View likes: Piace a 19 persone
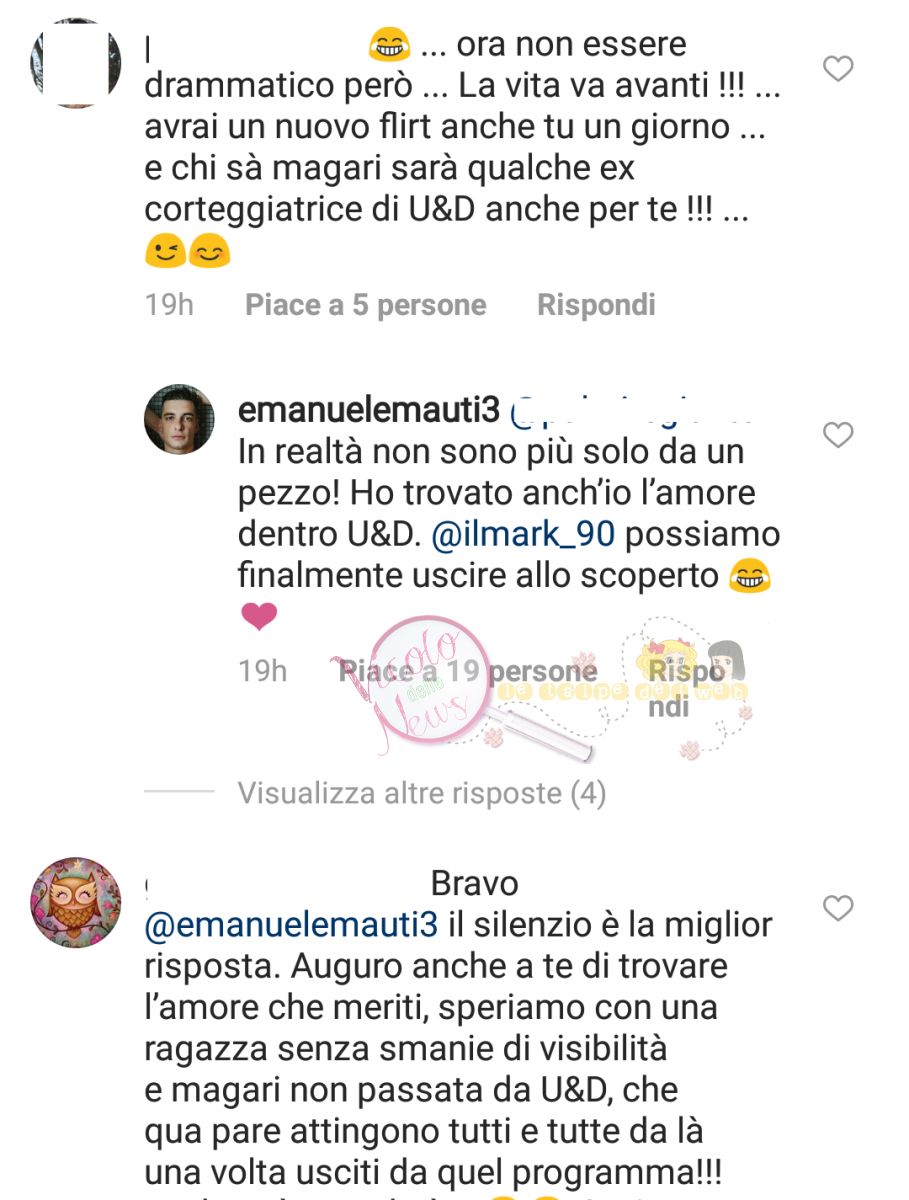This screenshot has height=1200, width=909. pyautogui.click(x=468, y=671)
